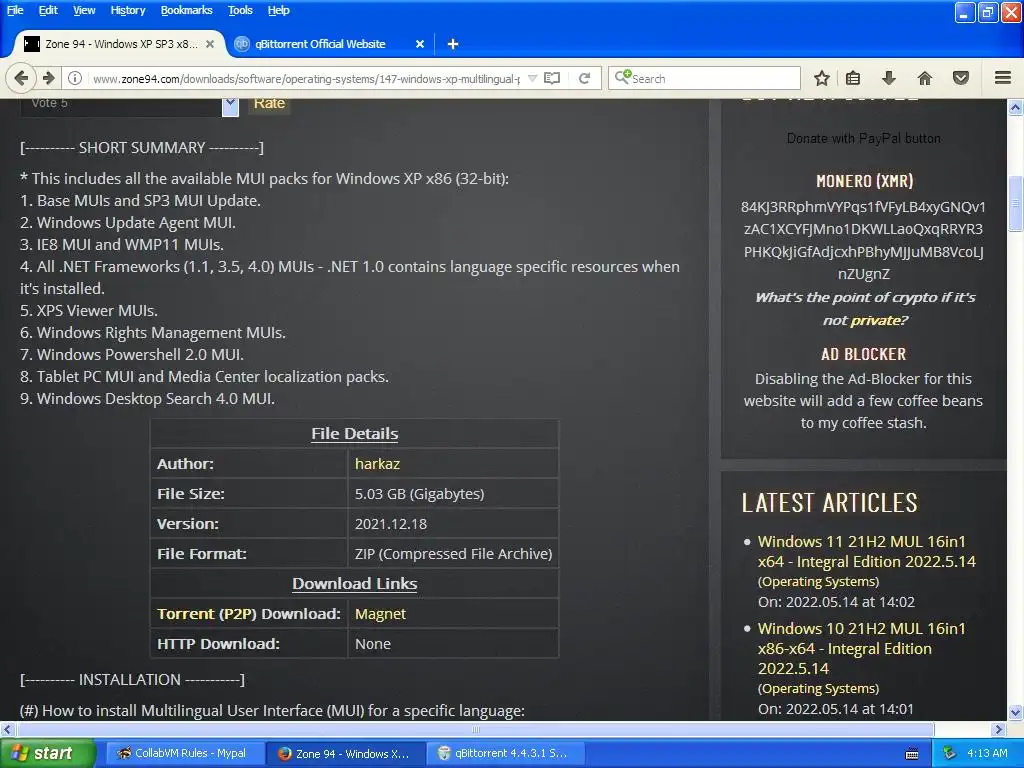The height and width of the screenshot is (768, 1024).
Task: Open the Help menu
Action: (x=278, y=10)
